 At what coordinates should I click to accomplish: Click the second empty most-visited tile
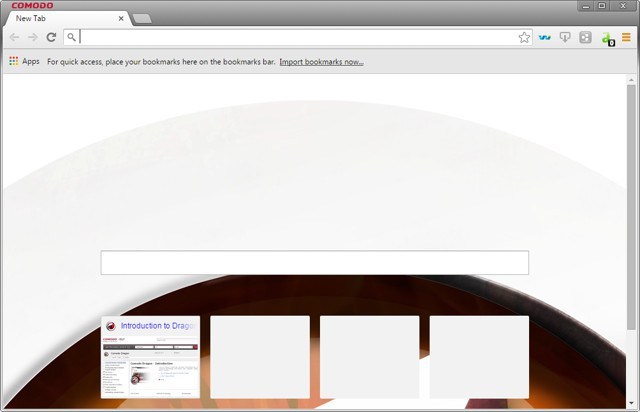click(260, 357)
